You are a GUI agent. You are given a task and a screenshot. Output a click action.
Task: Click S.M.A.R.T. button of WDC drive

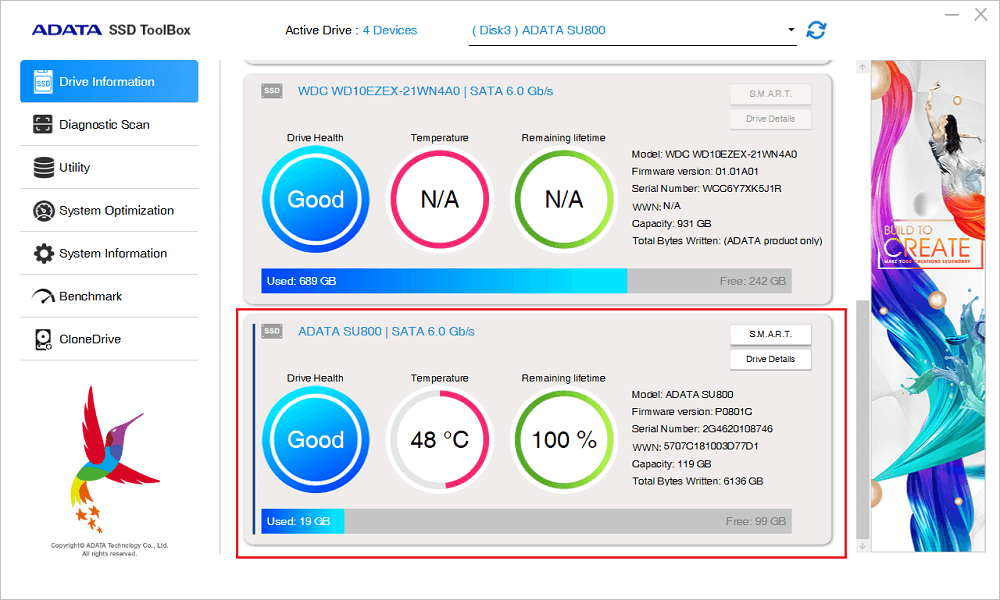(770, 94)
